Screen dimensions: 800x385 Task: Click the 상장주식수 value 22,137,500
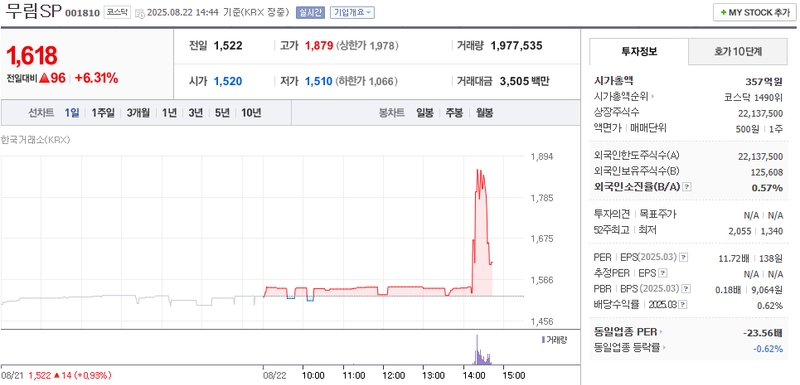(x=760, y=113)
